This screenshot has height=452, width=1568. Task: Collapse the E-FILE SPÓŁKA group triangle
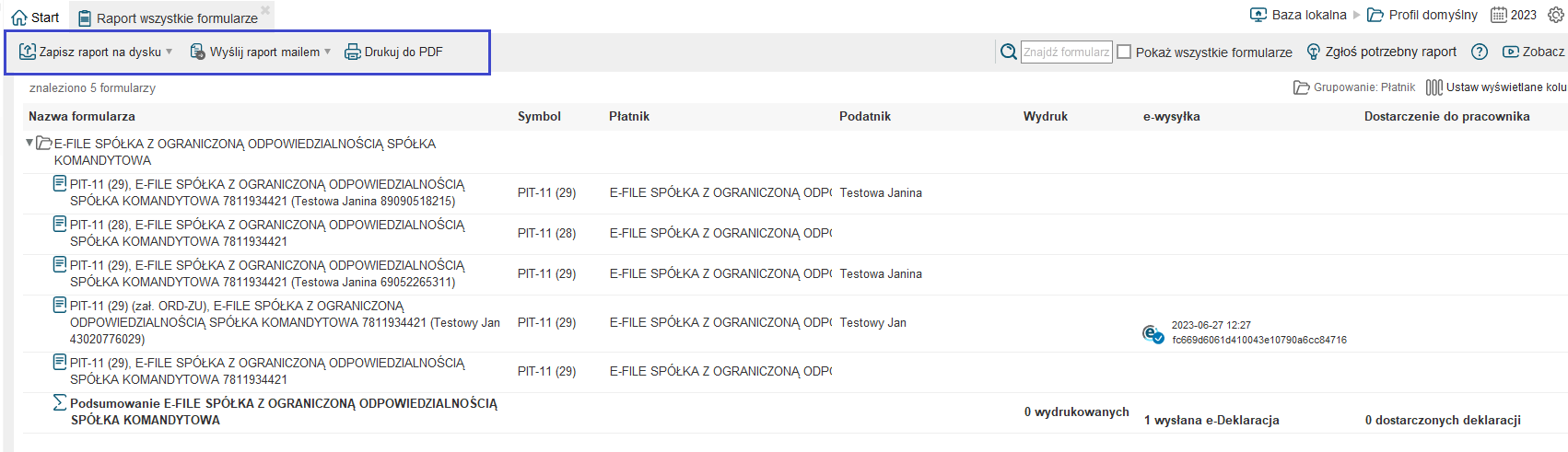coord(29,143)
